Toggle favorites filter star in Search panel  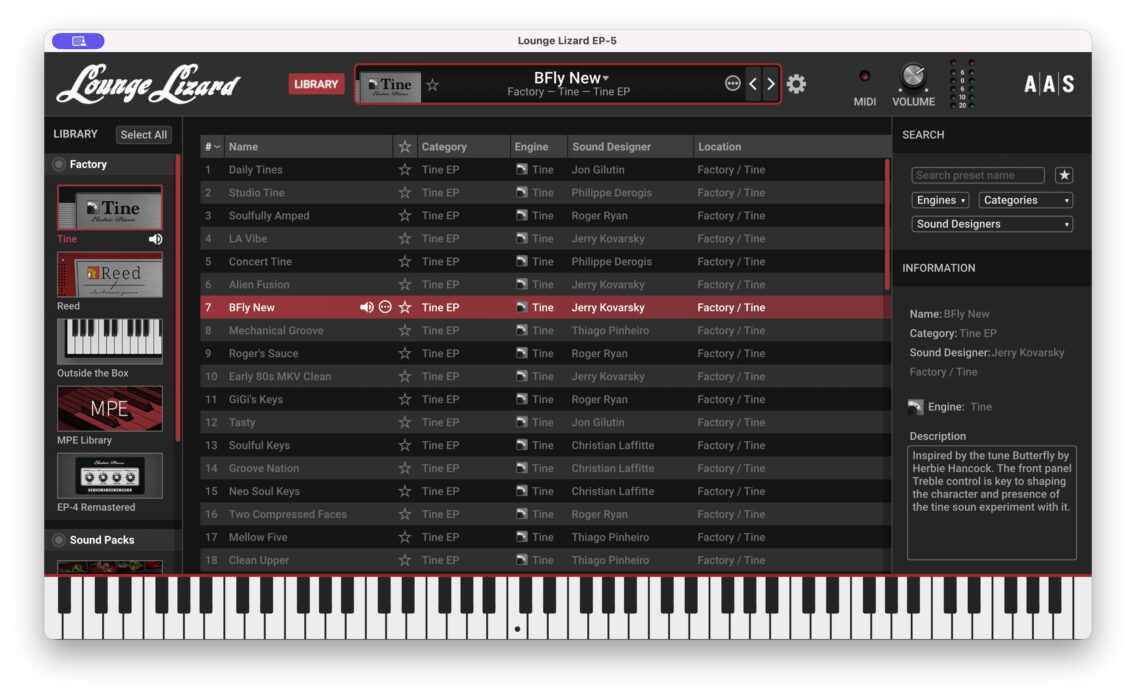[x=1064, y=175]
